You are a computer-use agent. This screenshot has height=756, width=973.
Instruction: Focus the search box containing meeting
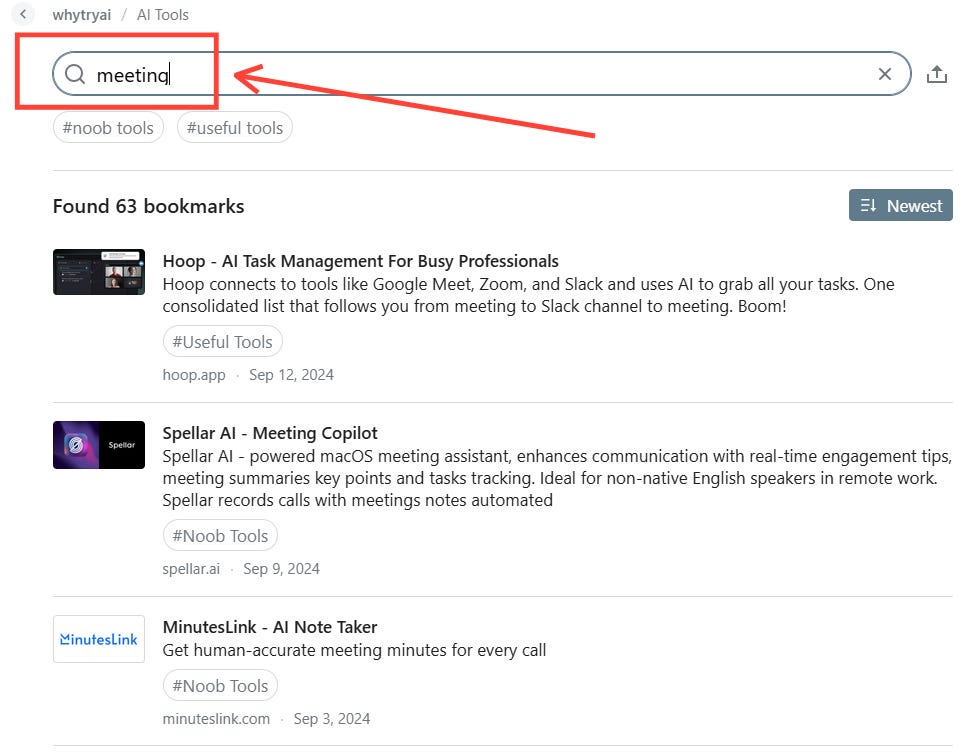[482, 74]
